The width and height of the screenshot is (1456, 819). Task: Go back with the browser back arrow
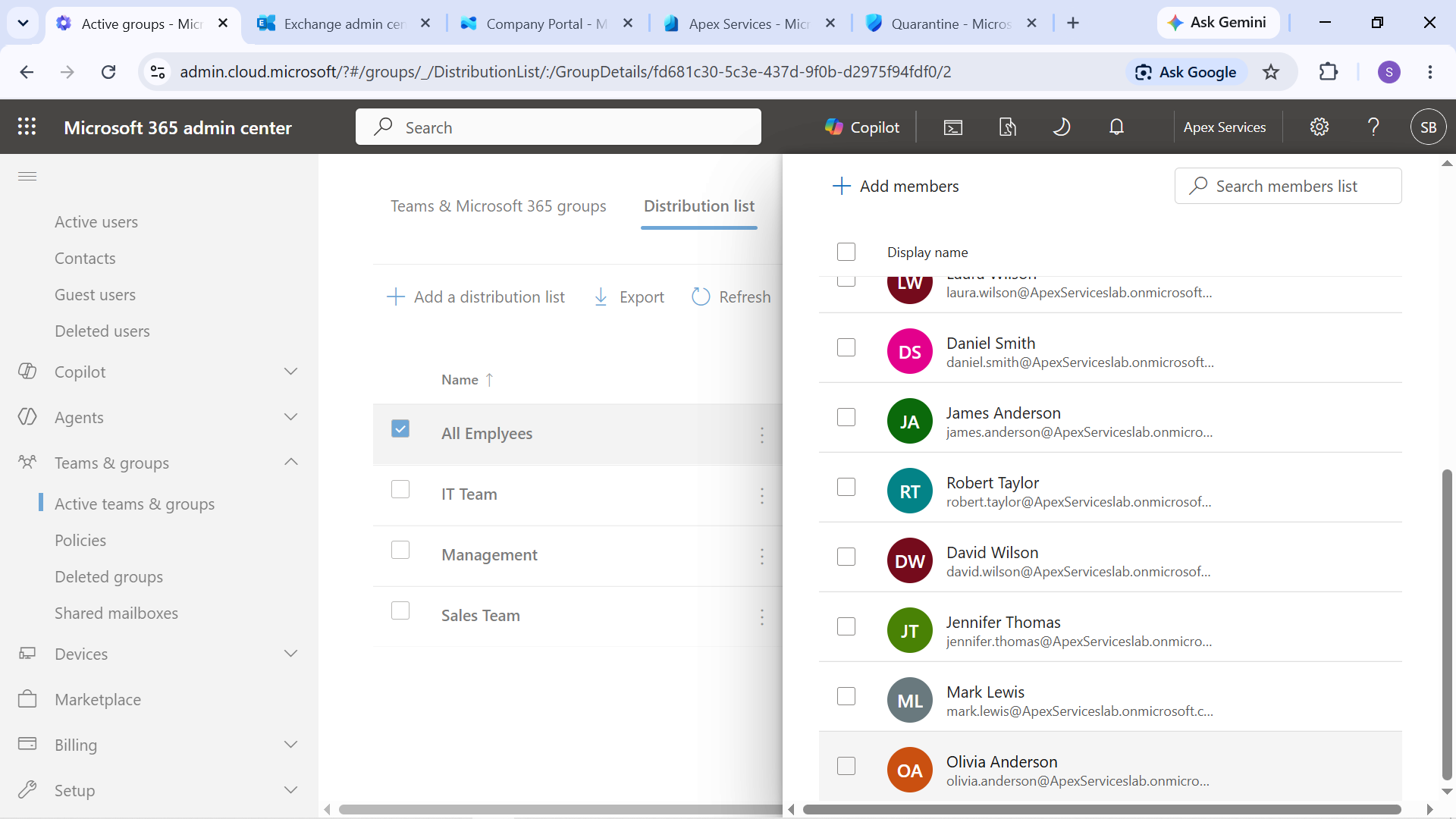[27, 72]
